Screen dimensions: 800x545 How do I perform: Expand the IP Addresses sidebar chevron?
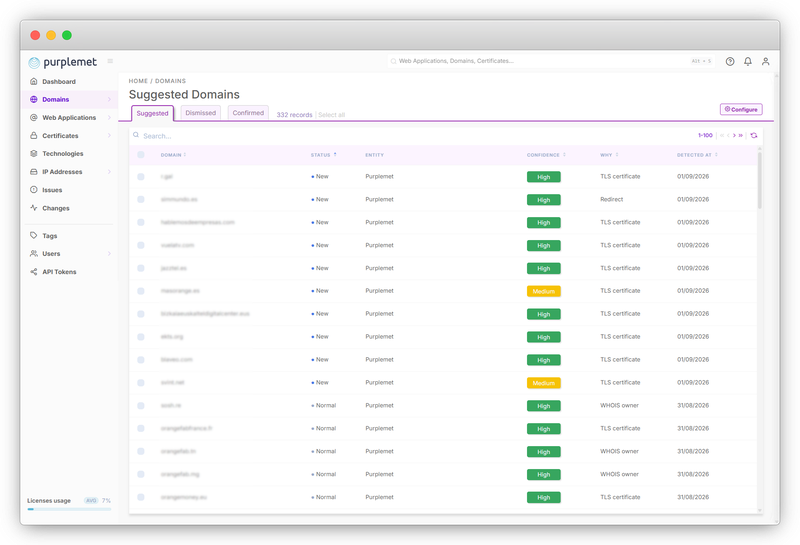(x=109, y=172)
